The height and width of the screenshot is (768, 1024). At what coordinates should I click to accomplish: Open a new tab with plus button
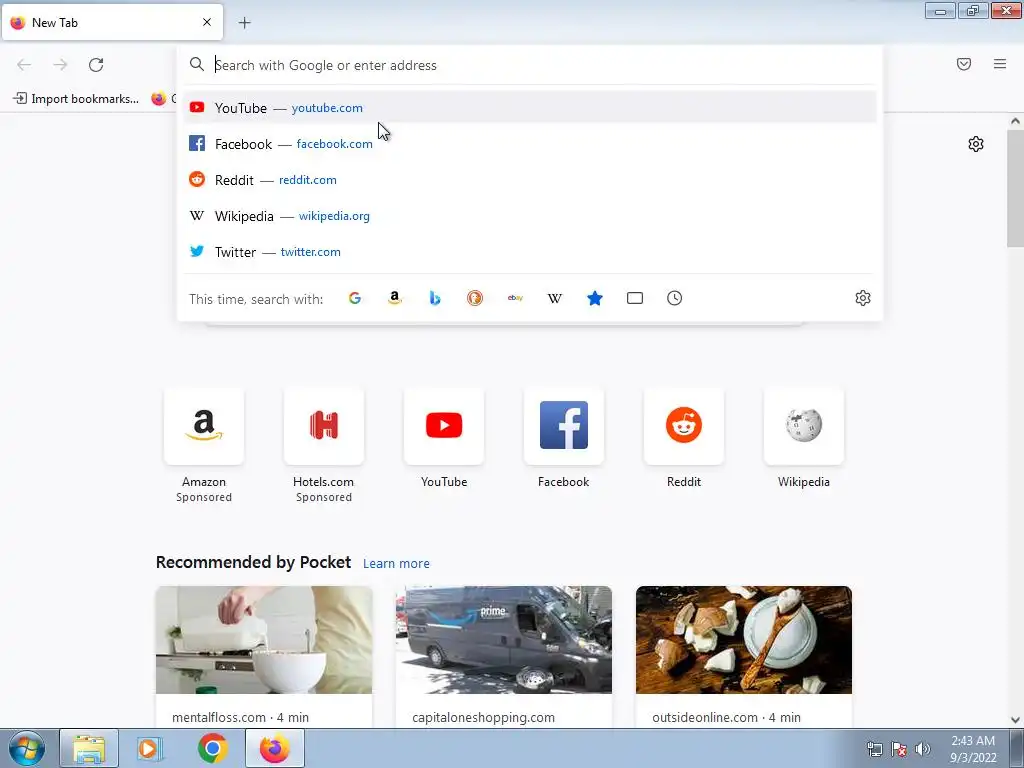[244, 23]
